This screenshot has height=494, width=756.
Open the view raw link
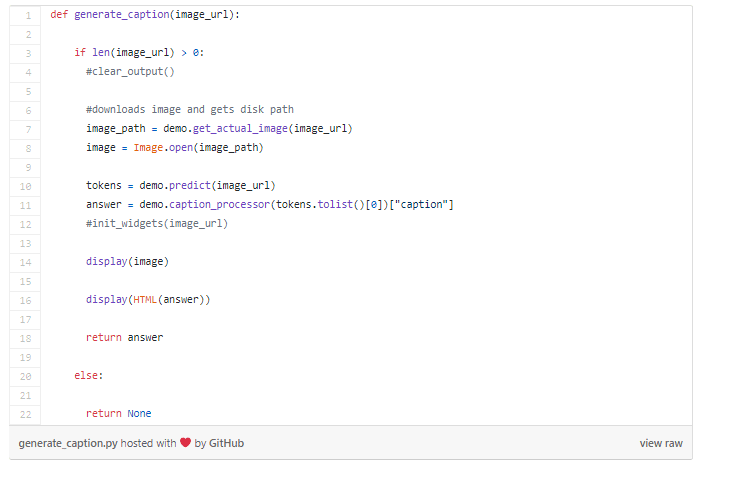pos(661,443)
